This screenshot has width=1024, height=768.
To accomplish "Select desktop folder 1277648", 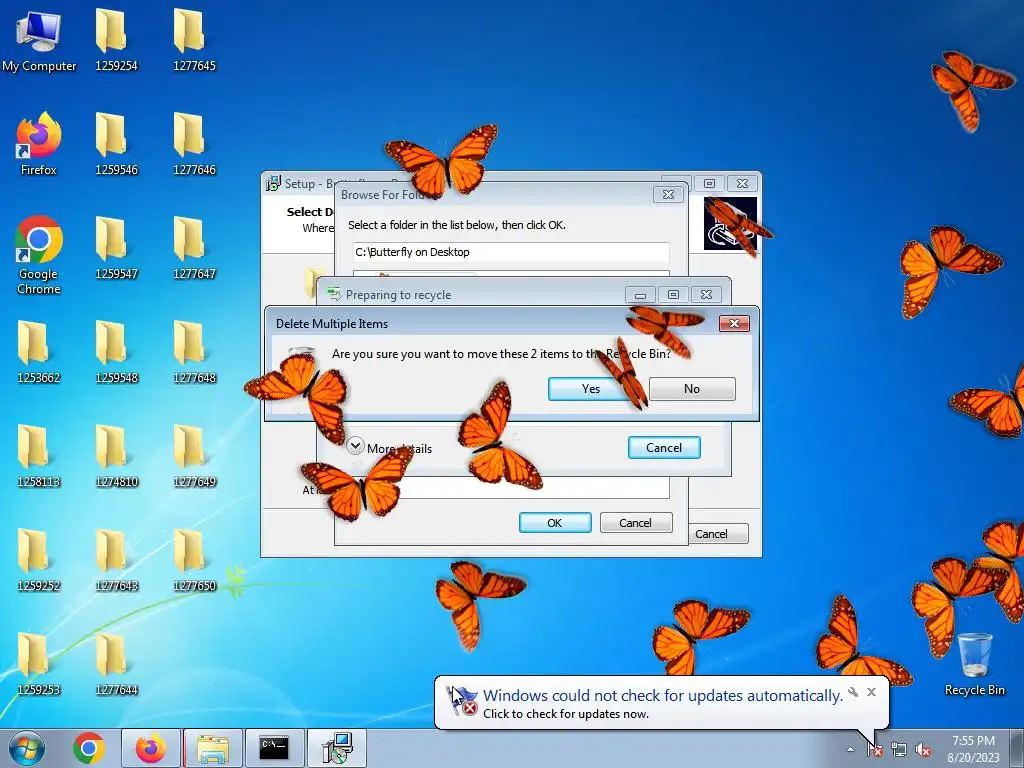I will click(x=194, y=353).
